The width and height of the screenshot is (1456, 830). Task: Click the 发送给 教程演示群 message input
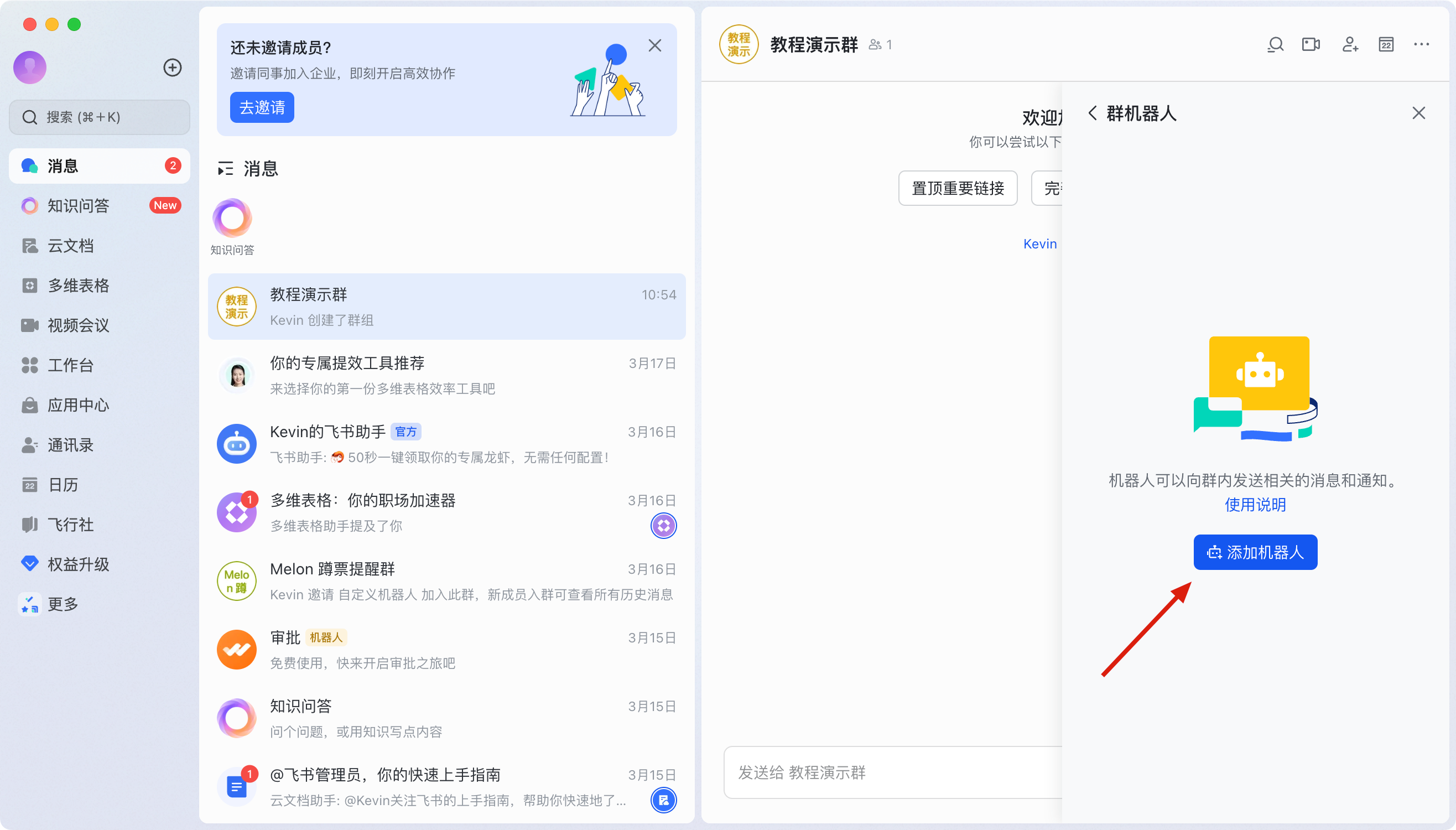[x=893, y=773]
